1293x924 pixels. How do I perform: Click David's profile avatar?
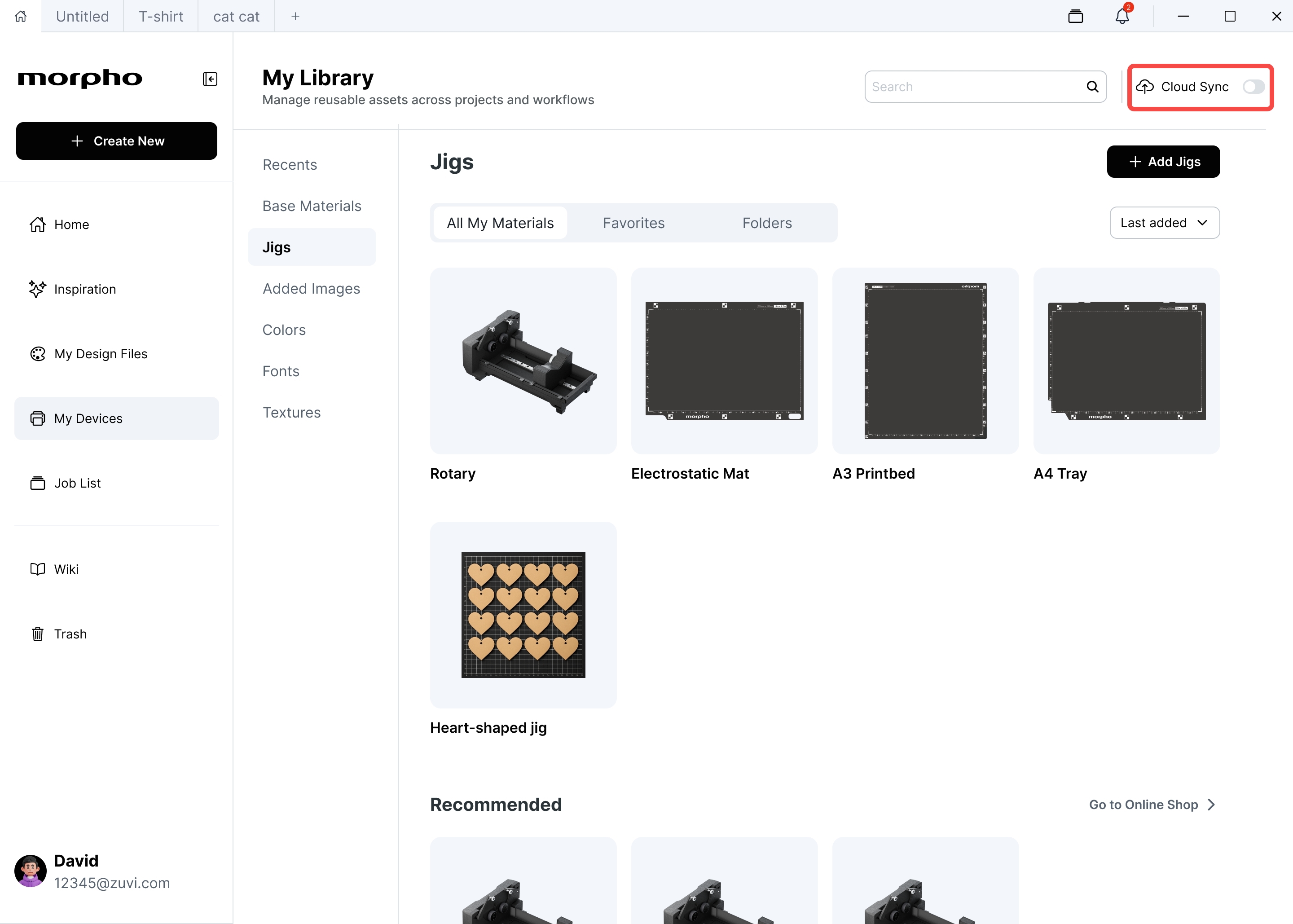point(30,871)
